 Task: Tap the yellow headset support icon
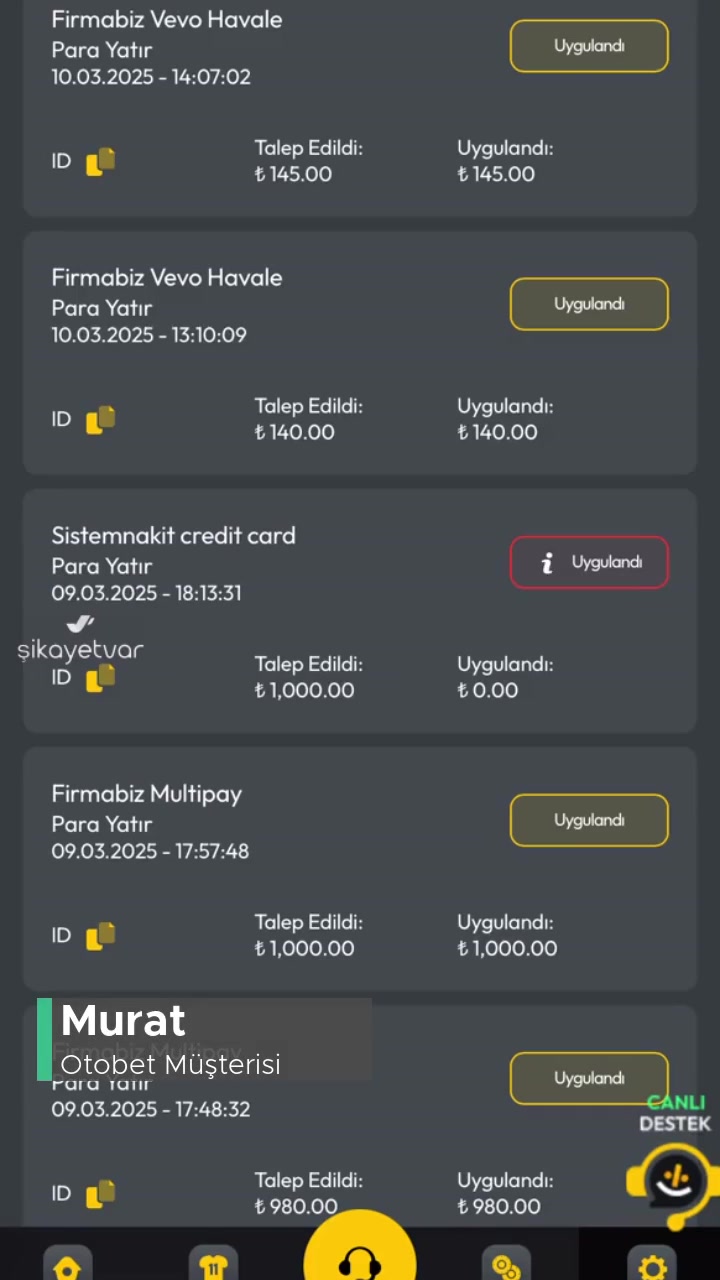click(360, 1250)
